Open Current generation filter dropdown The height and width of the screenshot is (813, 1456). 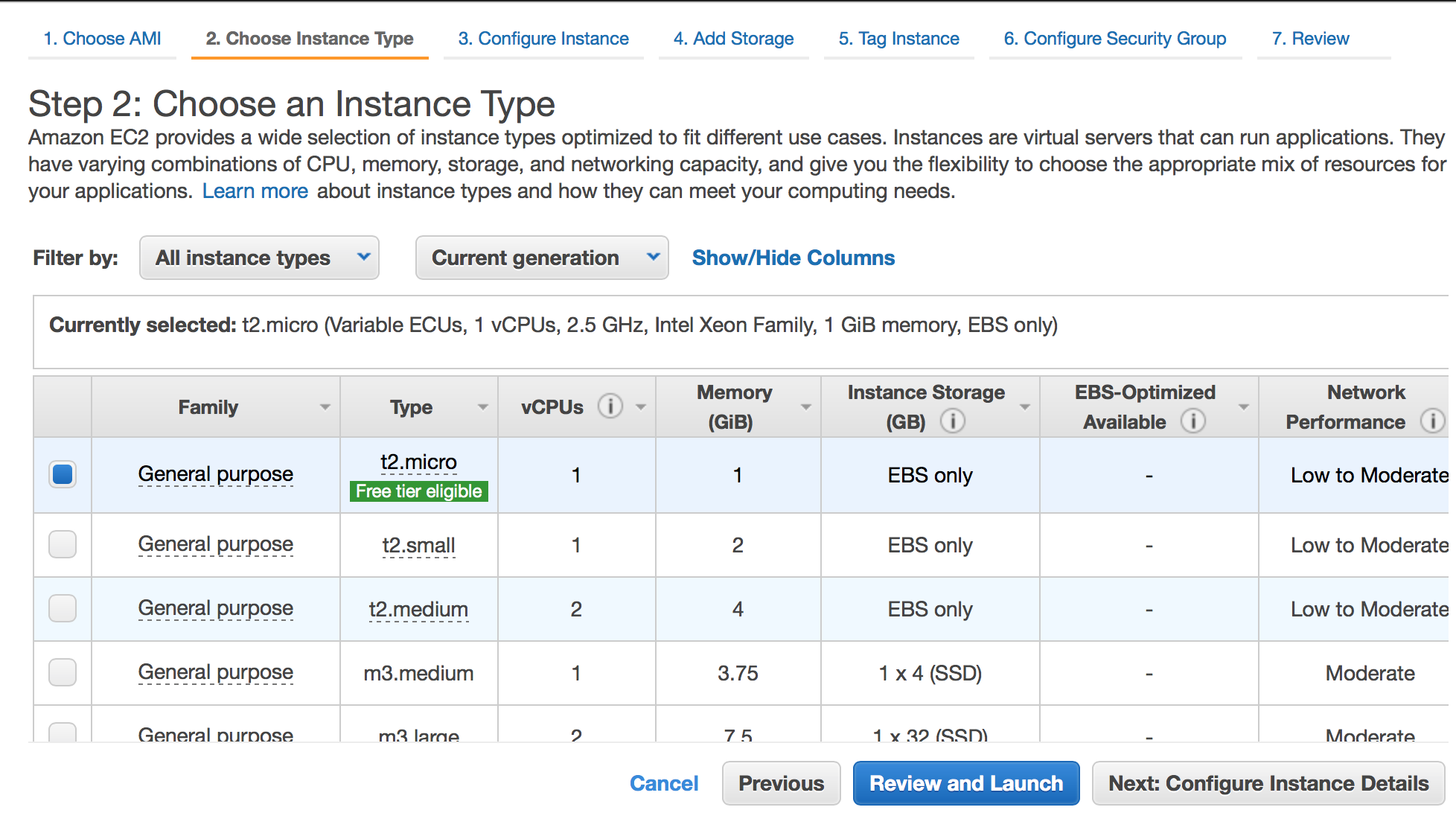pos(542,258)
